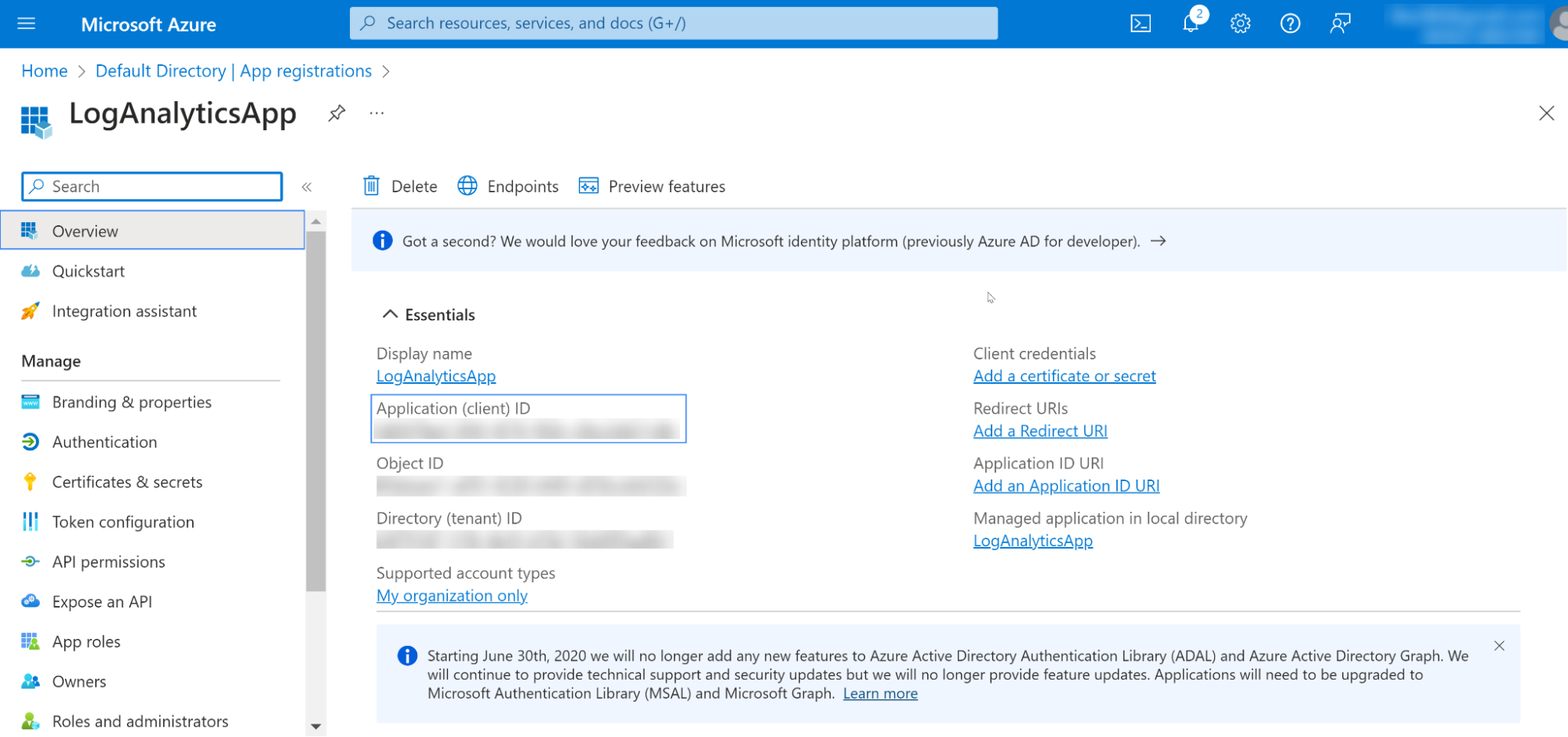Click Add a certificate or secret link
The width and height of the screenshot is (1568, 737).
(x=1064, y=376)
